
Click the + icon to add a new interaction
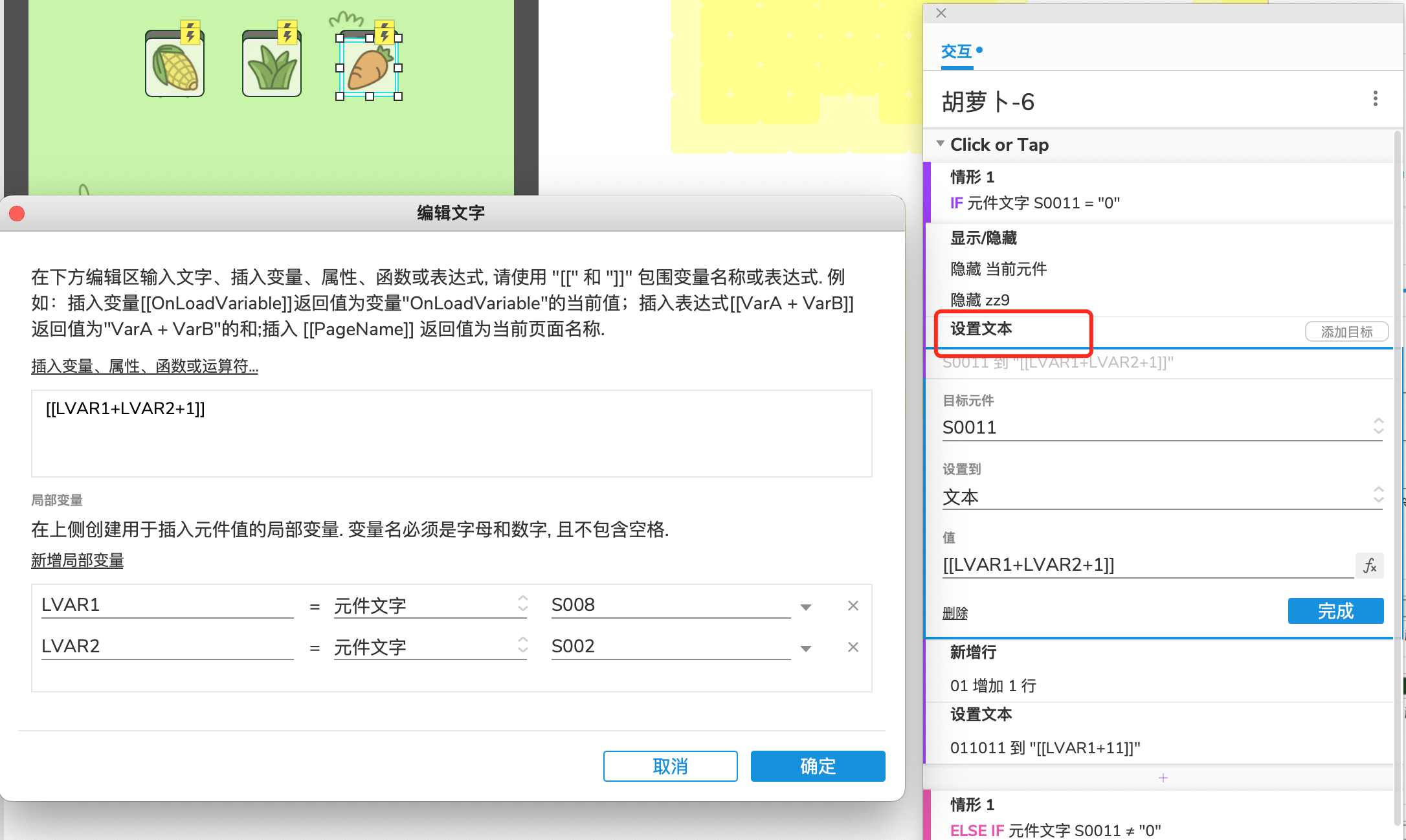(x=1163, y=778)
